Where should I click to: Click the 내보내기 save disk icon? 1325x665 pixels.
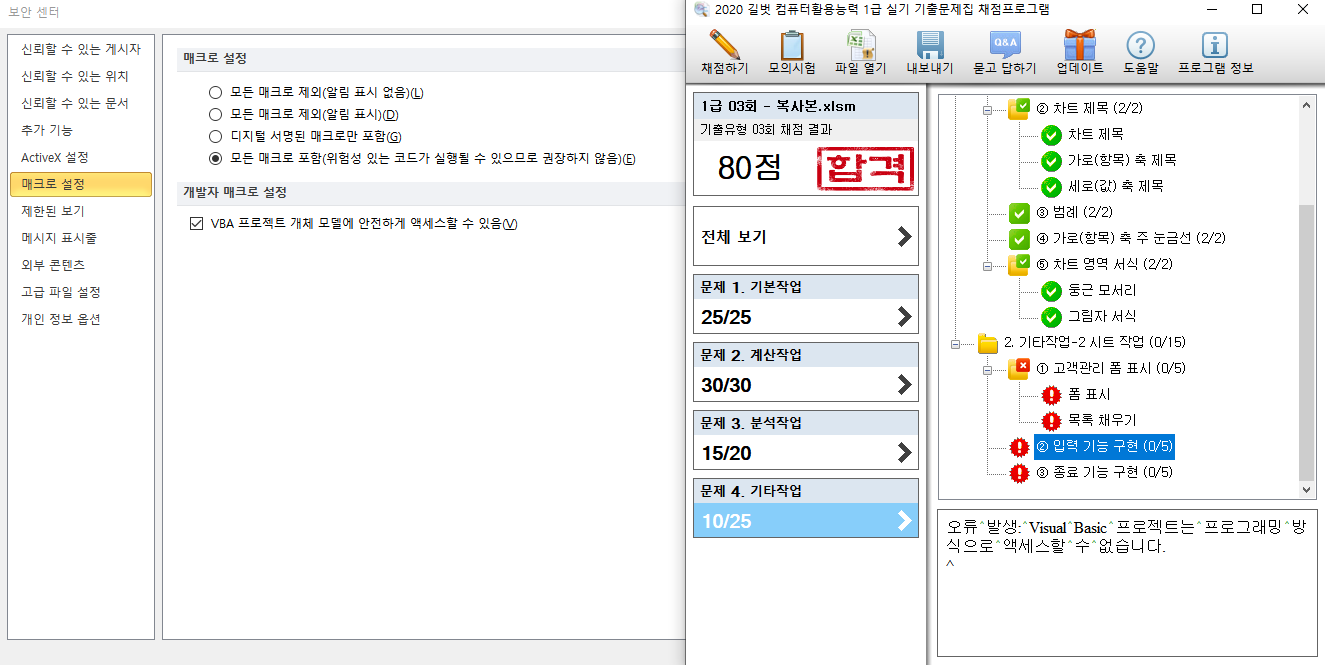click(930, 46)
